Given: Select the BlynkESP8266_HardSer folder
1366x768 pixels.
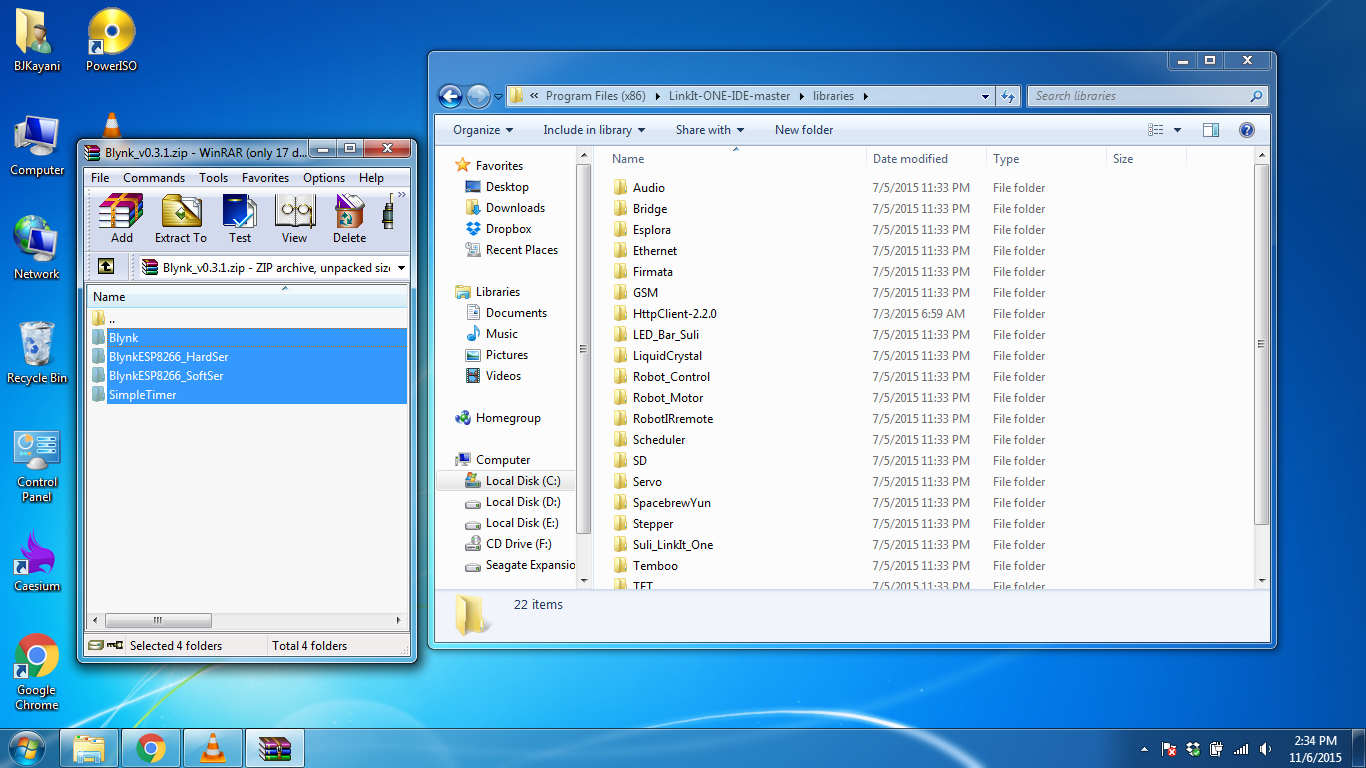Looking at the screenshot, I should 248,357.
